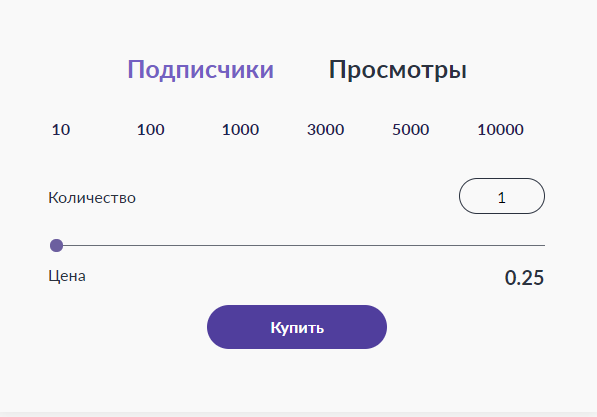Click empty background below Купить button
The height and width of the screenshot is (417, 597).
click(x=297, y=381)
